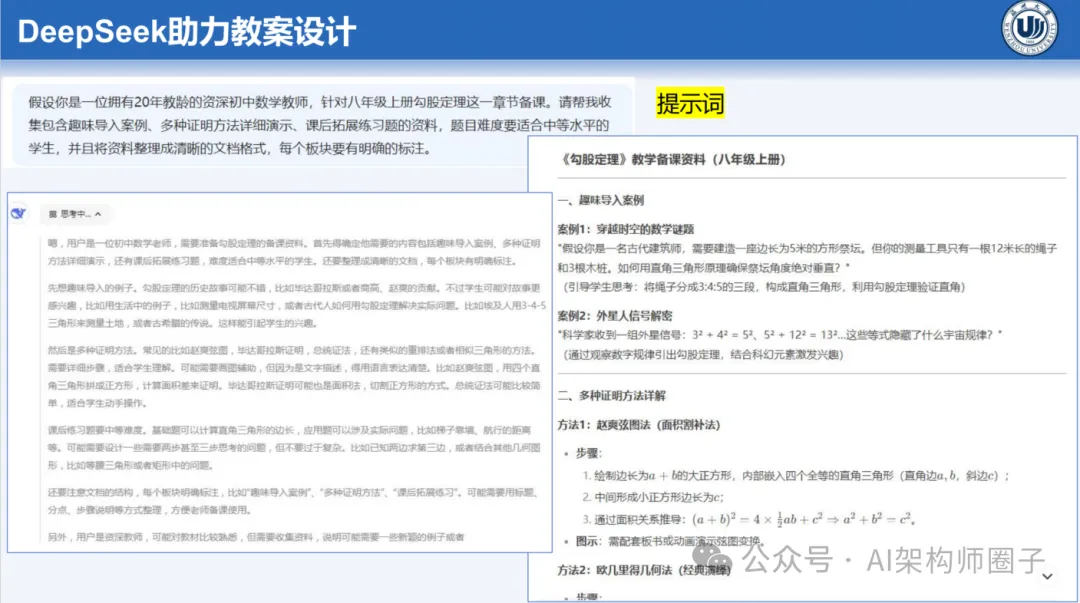Screen dimensions: 1080x603
Task: Click the 步骤： bullet under 方法1
Action: click(588, 453)
